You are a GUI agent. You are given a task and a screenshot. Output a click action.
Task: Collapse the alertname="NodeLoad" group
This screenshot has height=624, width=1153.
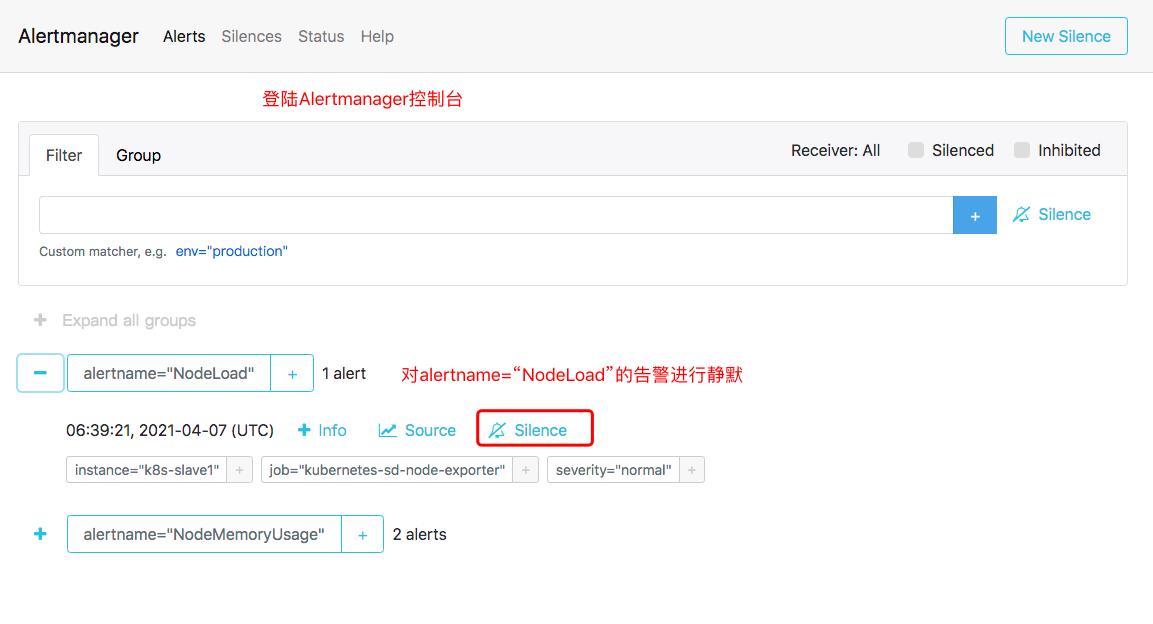[40, 373]
